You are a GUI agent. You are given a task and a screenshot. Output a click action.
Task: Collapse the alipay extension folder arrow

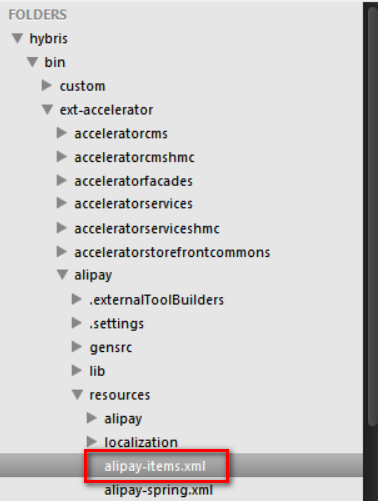62,275
